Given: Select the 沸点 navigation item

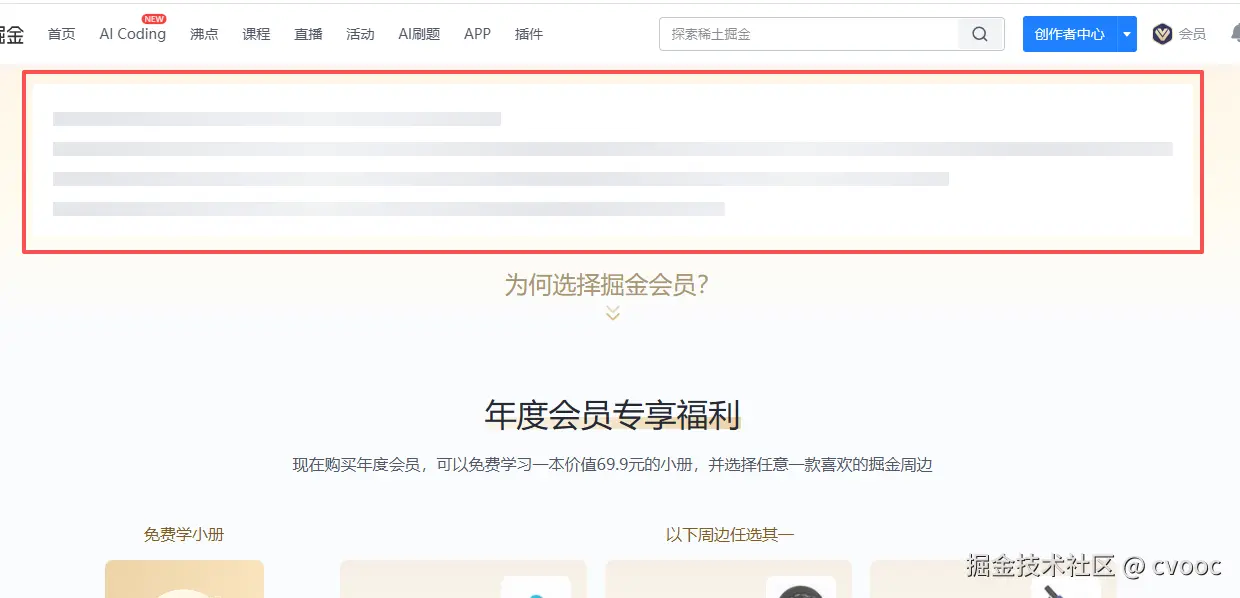Looking at the screenshot, I should [x=204, y=33].
